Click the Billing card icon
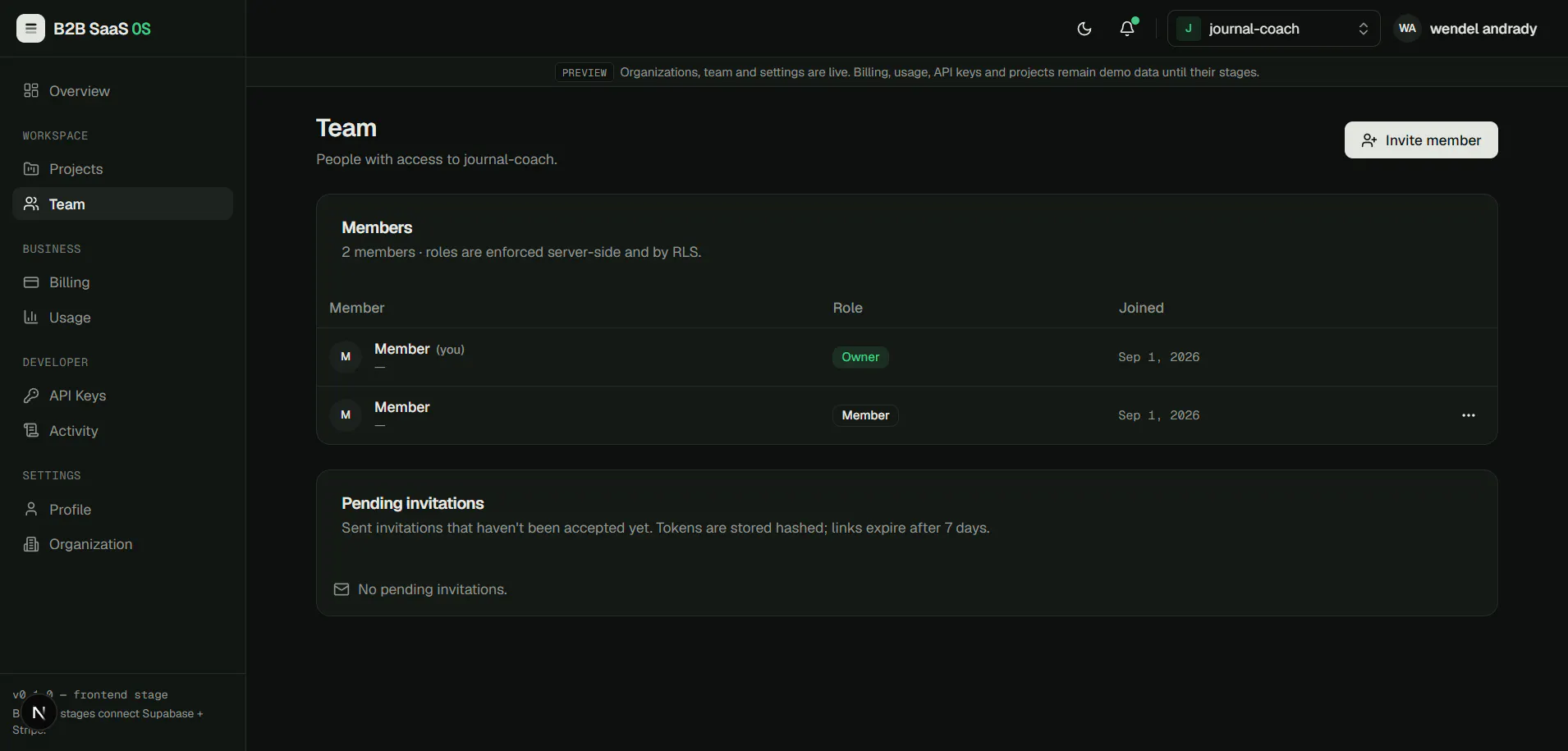This screenshot has width=1568, height=751. pos(31,282)
